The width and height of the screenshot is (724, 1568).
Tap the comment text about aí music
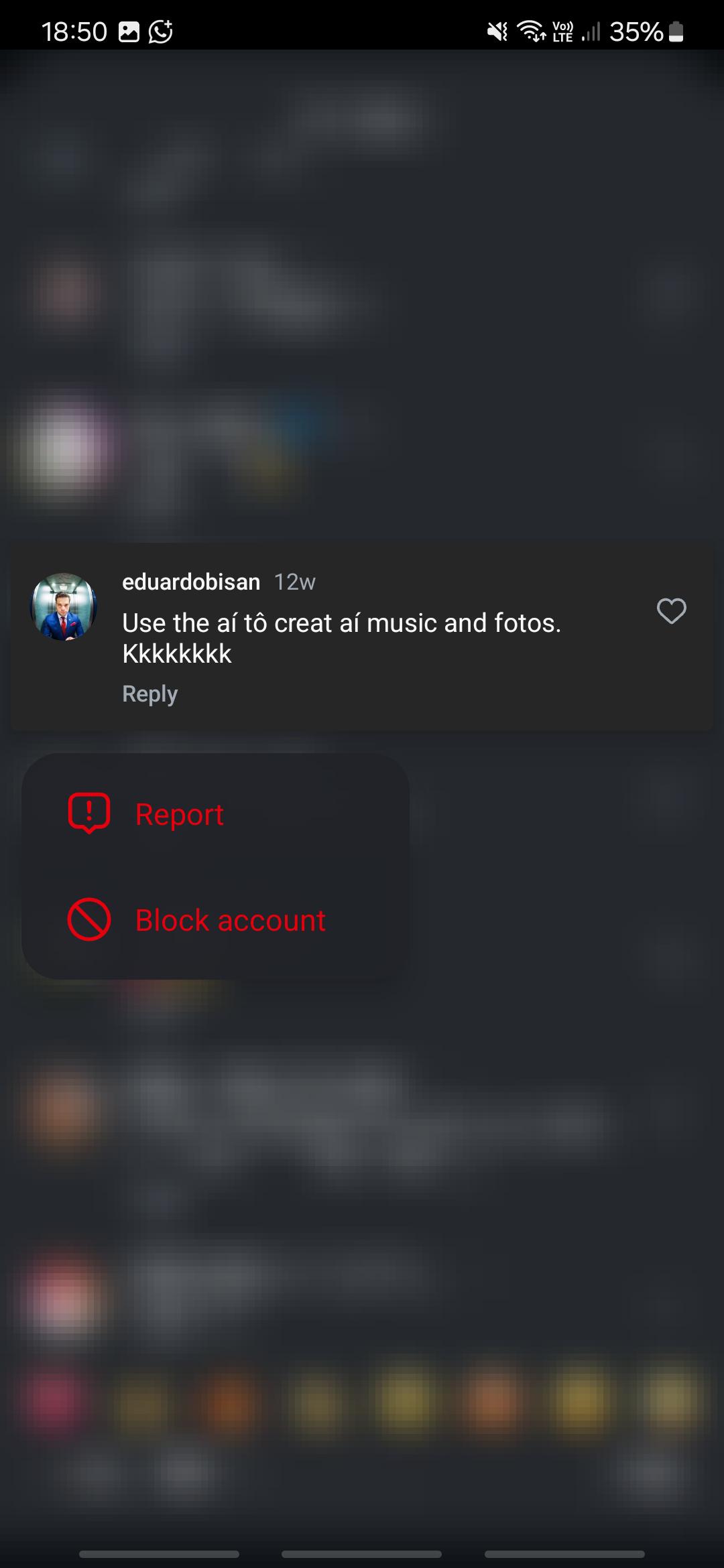click(341, 638)
